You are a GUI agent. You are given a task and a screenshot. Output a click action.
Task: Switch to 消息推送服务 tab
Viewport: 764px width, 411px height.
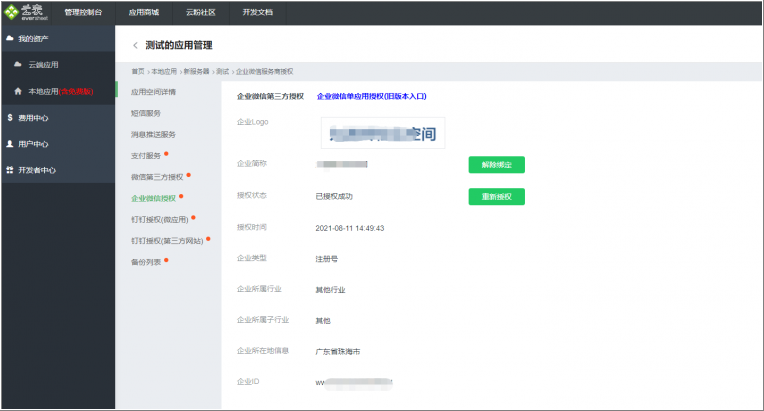point(153,134)
